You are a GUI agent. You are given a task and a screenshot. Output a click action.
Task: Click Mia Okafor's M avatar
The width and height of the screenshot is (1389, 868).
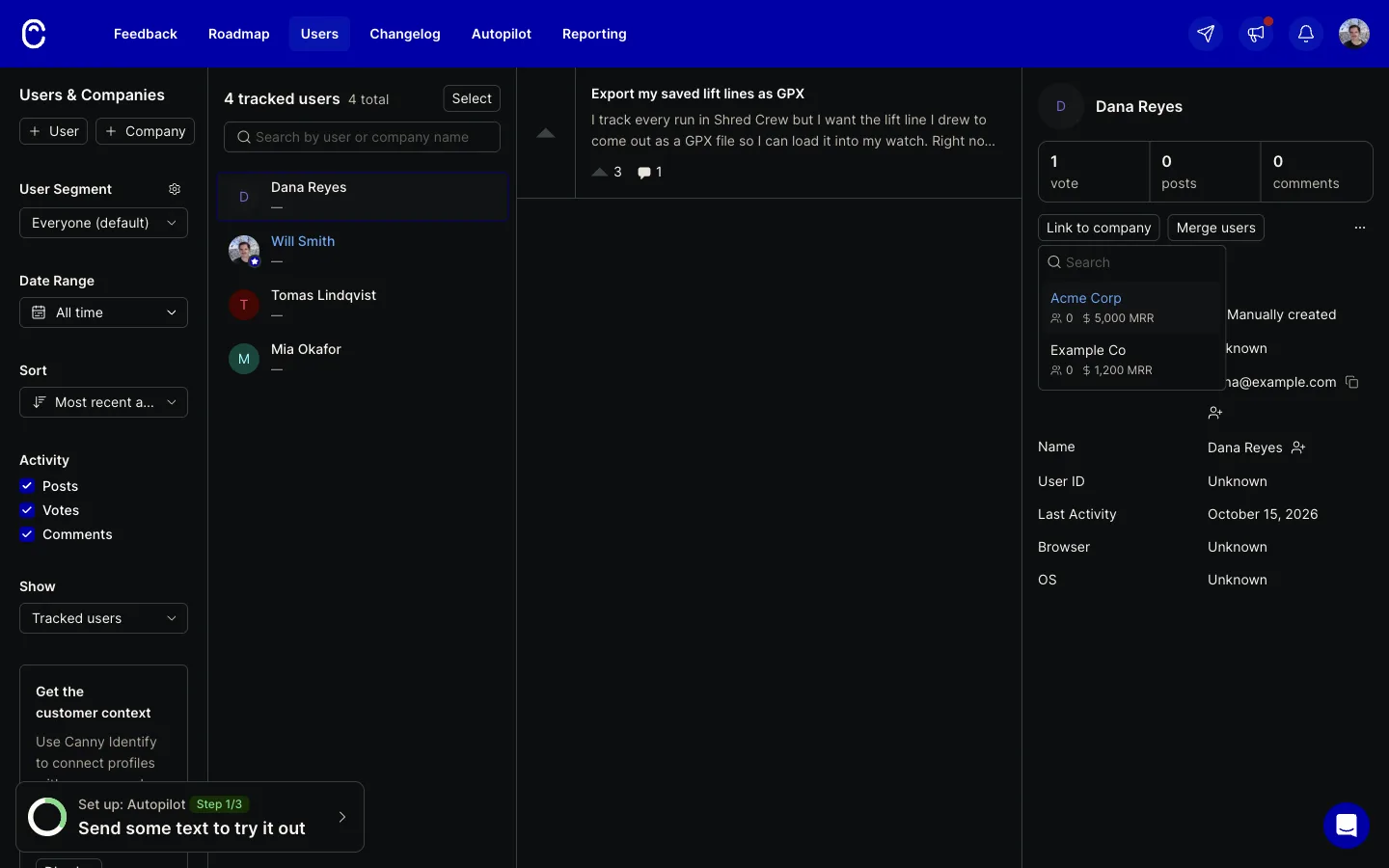click(244, 359)
